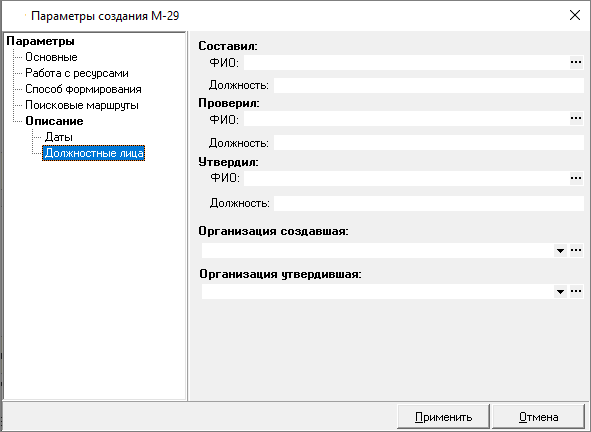Select the root Параметры tree node
The image size is (591, 432).
(x=41, y=41)
